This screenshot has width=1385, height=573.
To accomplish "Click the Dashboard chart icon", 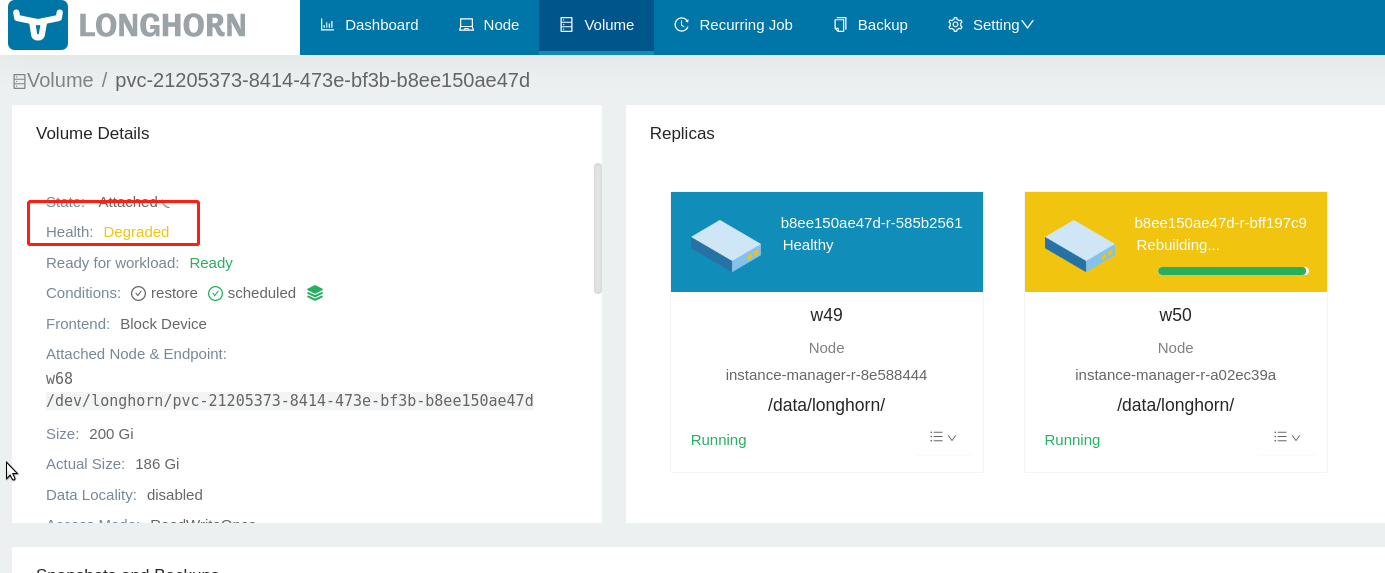I will click(x=327, y=25).
